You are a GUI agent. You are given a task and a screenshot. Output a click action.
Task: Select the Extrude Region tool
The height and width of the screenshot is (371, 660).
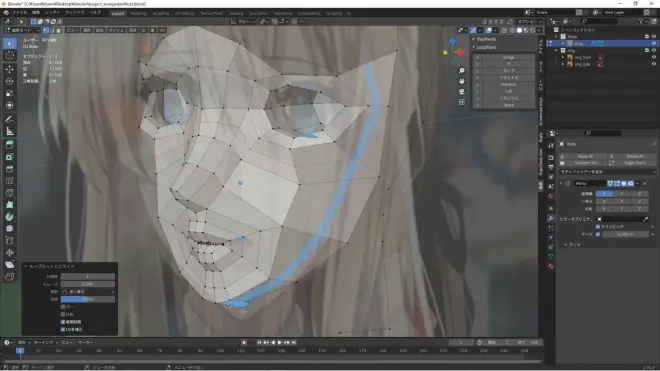(x=10, y=145)
